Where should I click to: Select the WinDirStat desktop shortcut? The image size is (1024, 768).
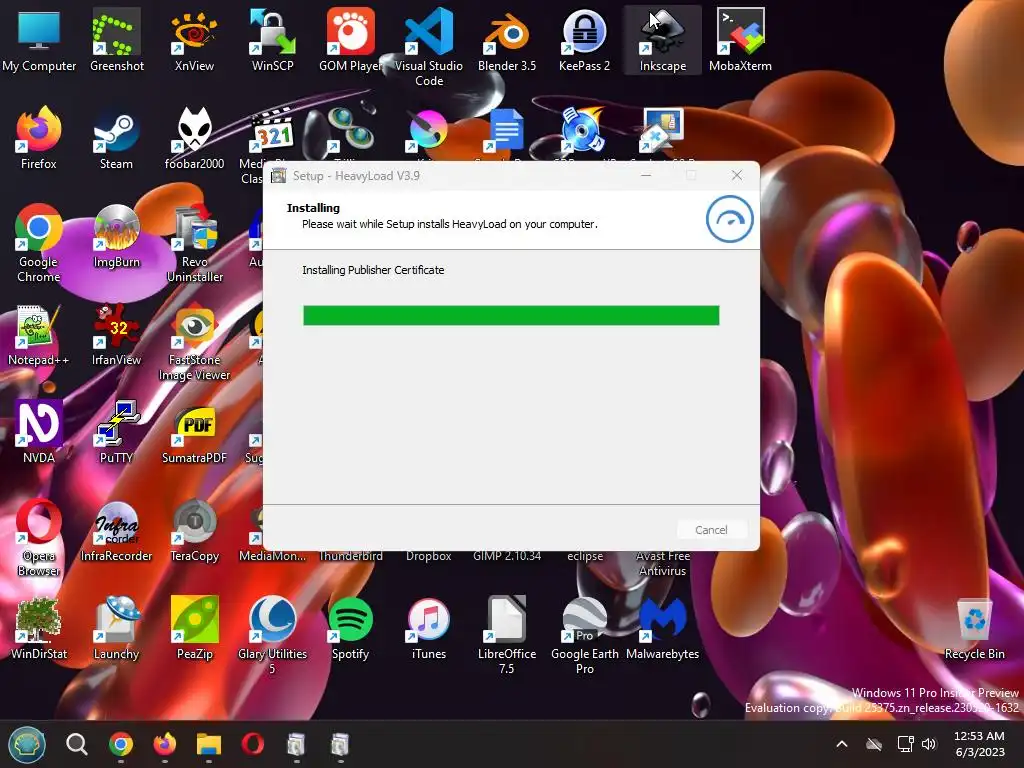(39, 628)
